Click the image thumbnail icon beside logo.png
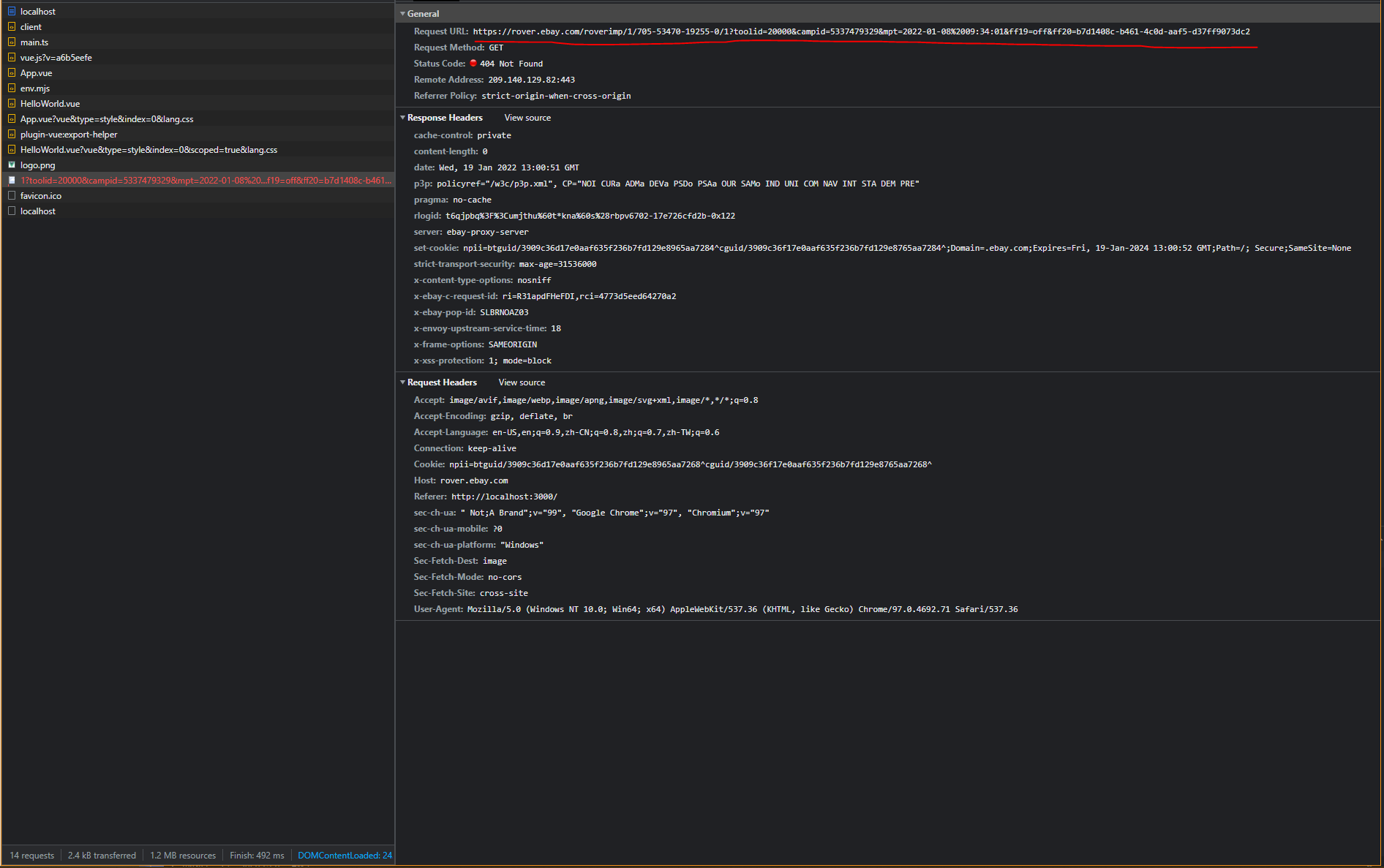The width and height of the screenshot is (1384, 868). (12, 165)
